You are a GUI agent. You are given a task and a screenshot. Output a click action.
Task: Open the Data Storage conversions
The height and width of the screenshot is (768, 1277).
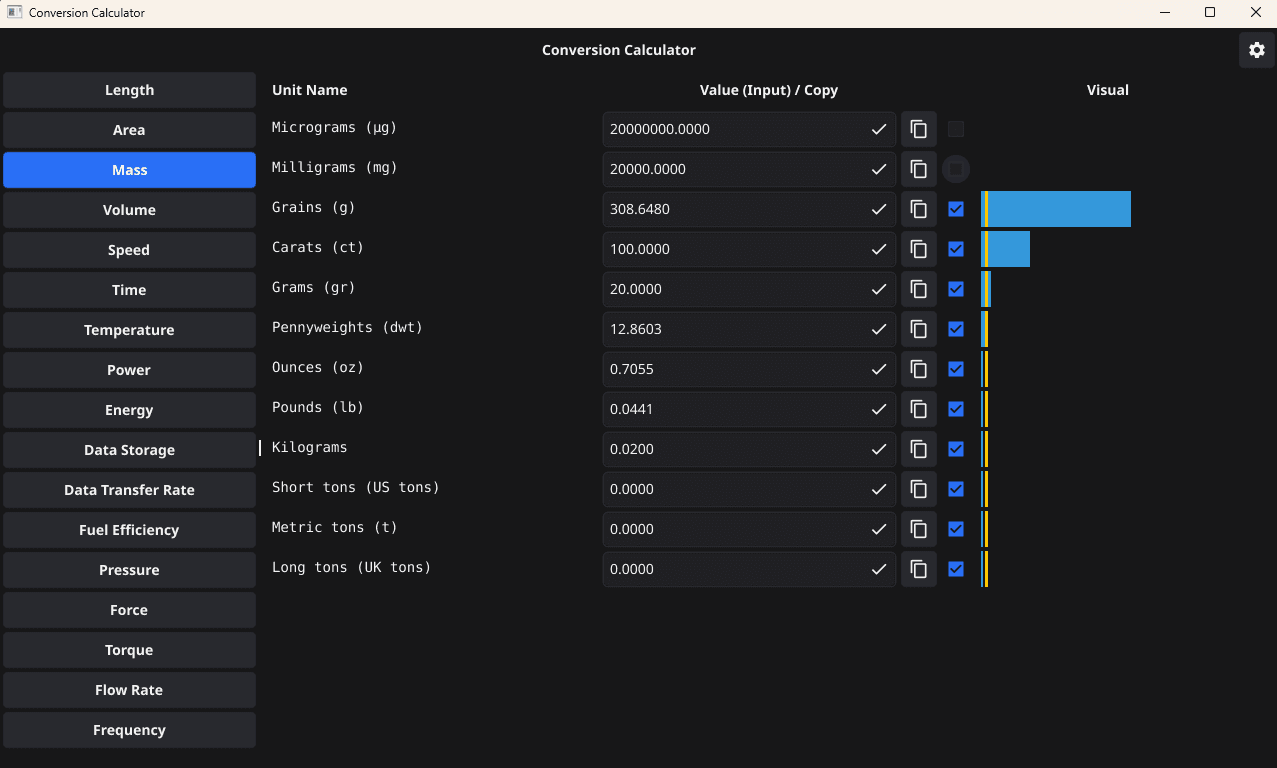point(129,449)
